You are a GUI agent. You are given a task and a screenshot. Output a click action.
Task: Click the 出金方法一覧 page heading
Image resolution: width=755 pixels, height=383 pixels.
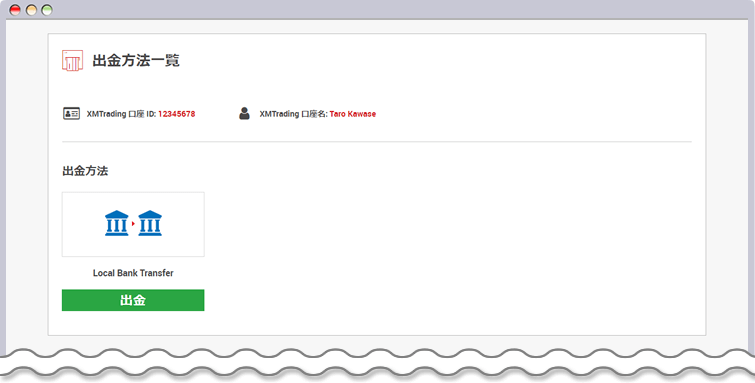pyautogui.click(x=136, y=61)
